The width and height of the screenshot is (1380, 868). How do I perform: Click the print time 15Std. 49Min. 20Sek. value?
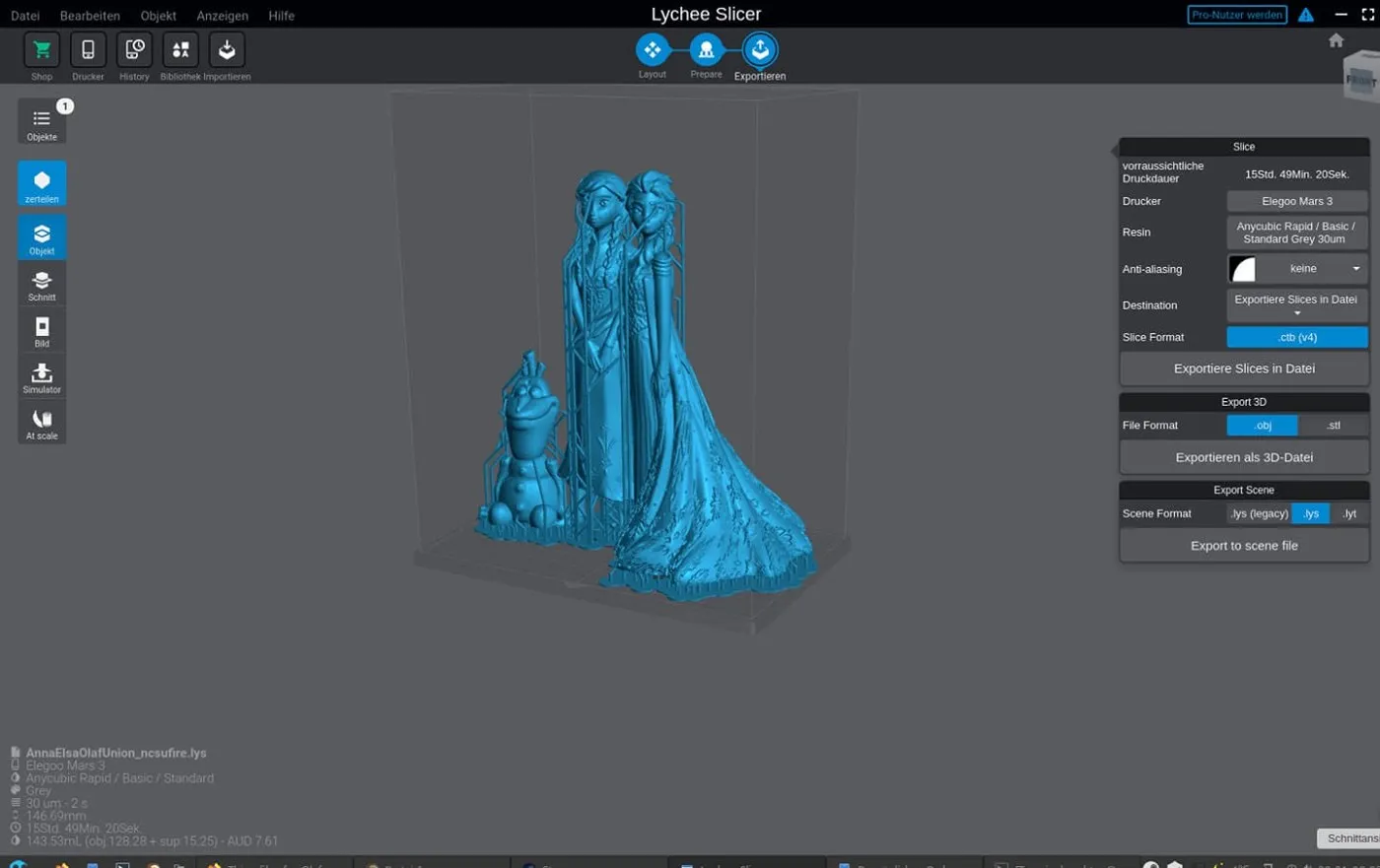(1296, 174)
